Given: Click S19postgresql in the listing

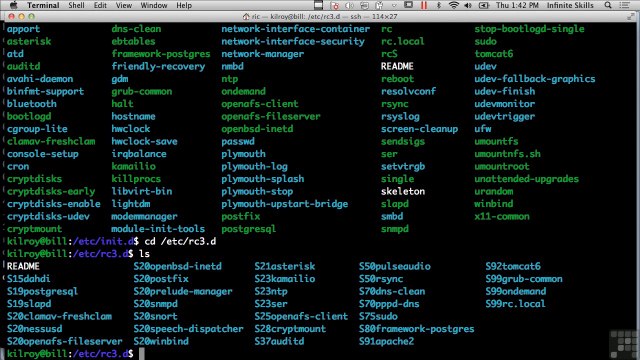Looking at the screenshot, I should tap(42, 291).
